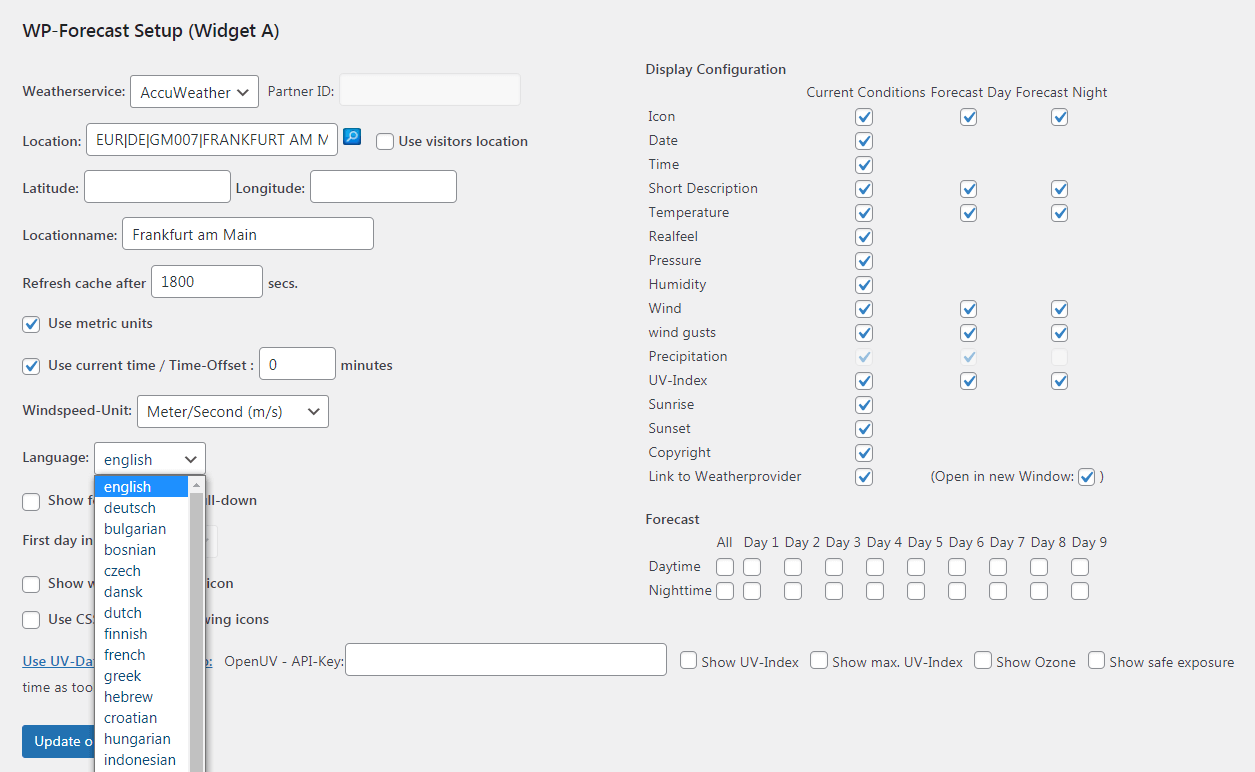The image size is (1255, 772).
Task: Focus the Locationname text field
Action: (x=248, y=234)
